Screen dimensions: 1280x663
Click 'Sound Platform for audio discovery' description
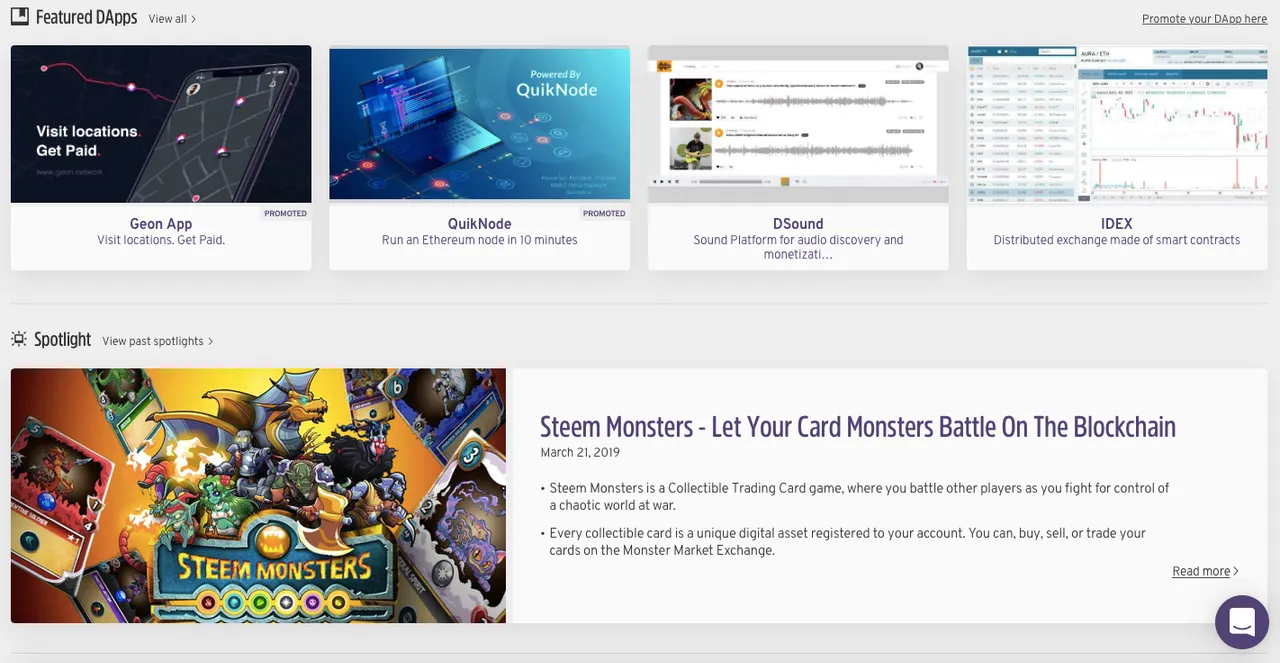coord(798,247)
